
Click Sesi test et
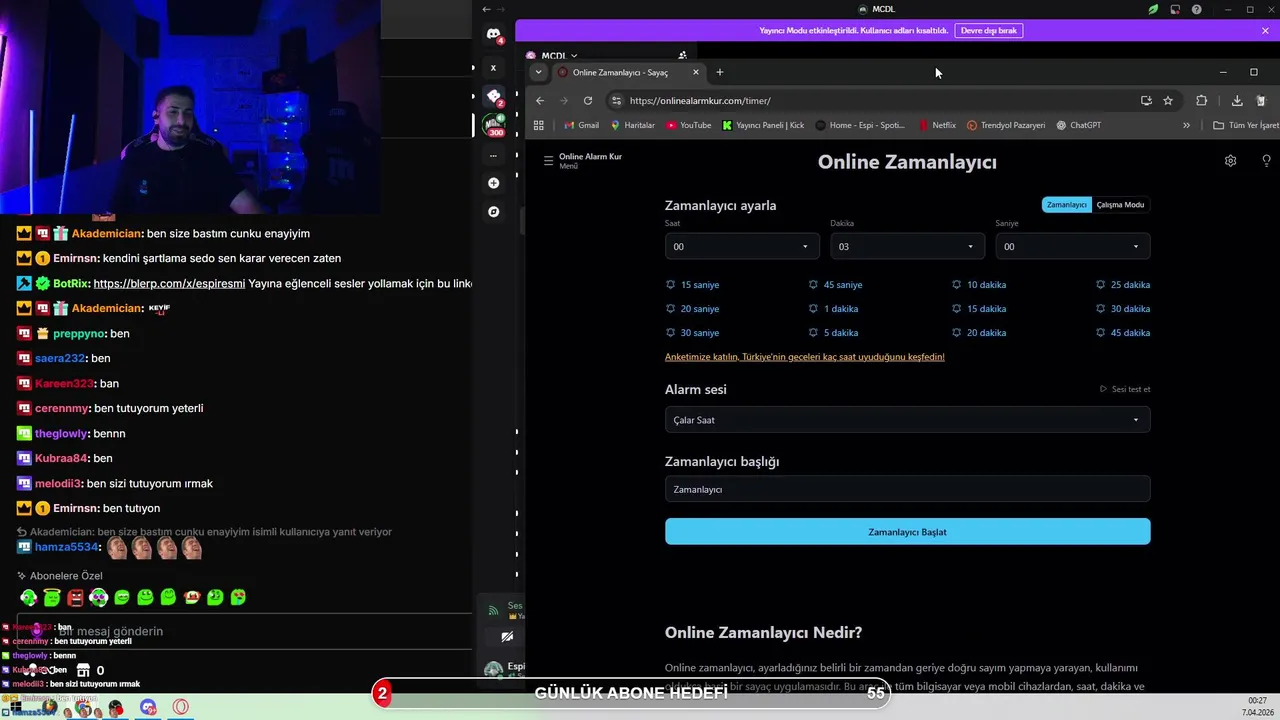click(x=1125, y=389)
